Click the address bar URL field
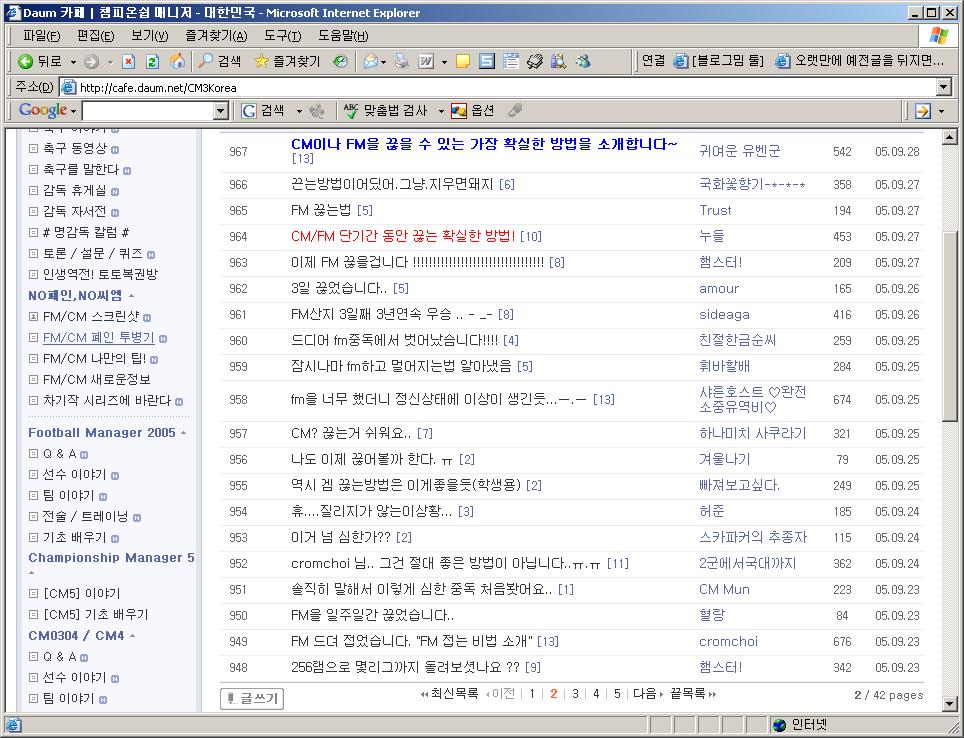Screen dimensions: 964x738 tap(498, 87)
